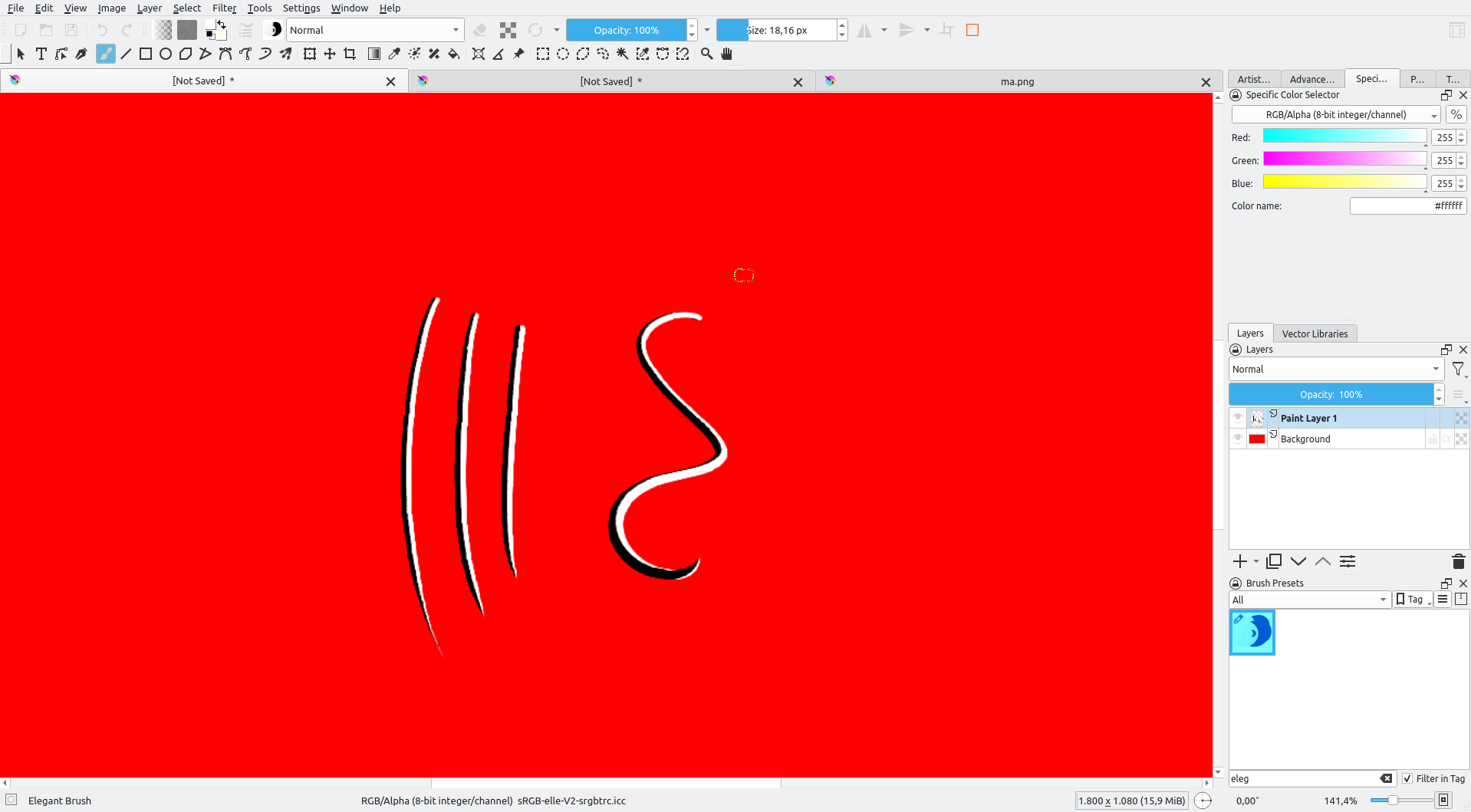Open the brush blending mode dropdown

tap(374, 30)
